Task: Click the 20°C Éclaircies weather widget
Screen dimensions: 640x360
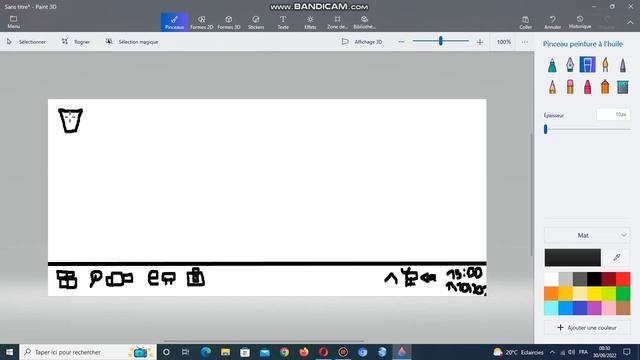Action: tap(518, 352)
